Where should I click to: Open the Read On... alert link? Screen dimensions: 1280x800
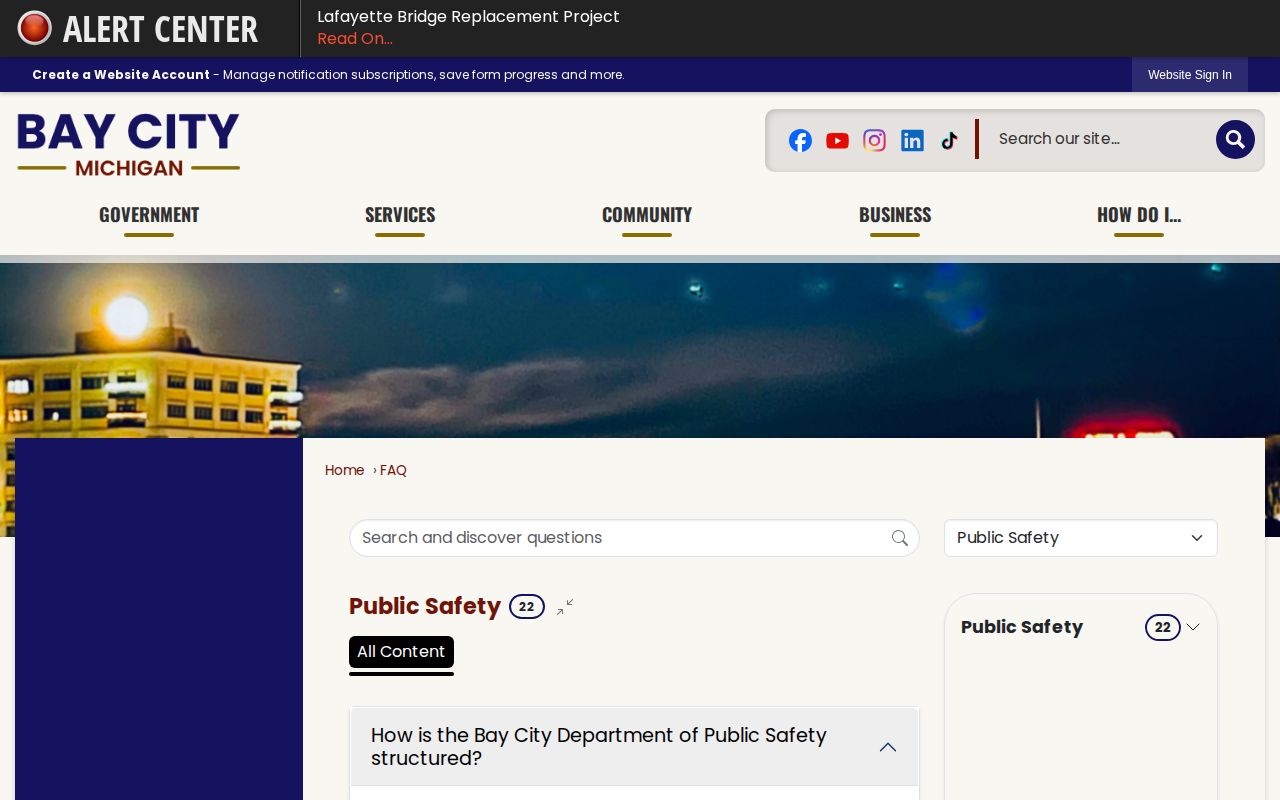355,39
